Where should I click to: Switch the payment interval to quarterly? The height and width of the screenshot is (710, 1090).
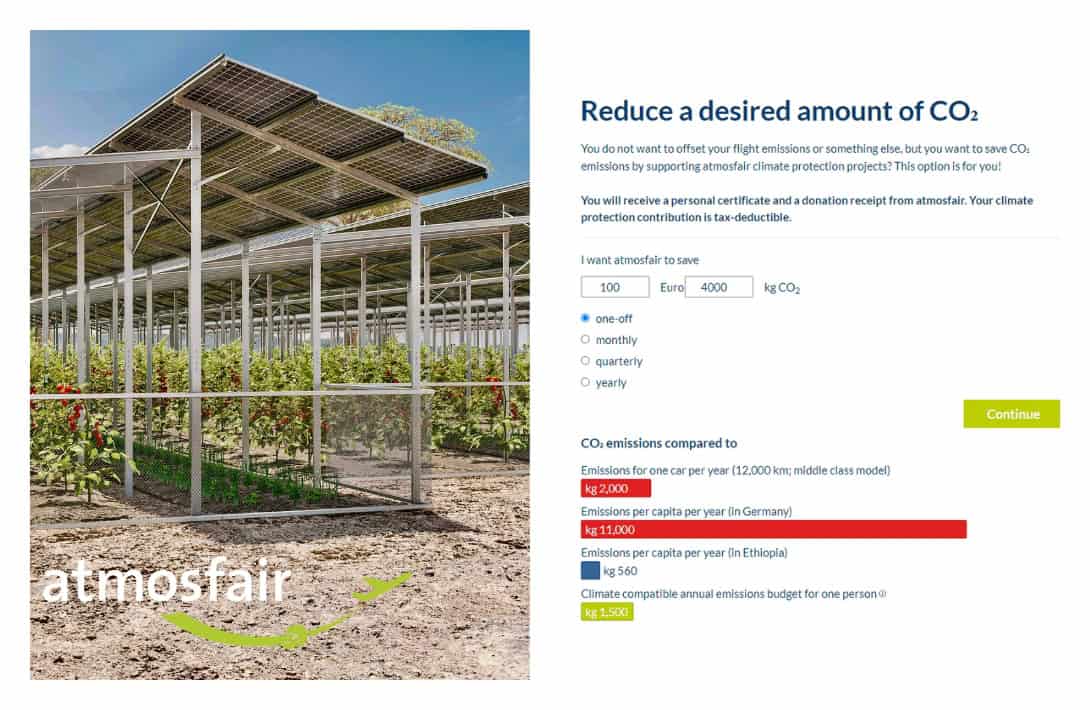tap(585, 360)
